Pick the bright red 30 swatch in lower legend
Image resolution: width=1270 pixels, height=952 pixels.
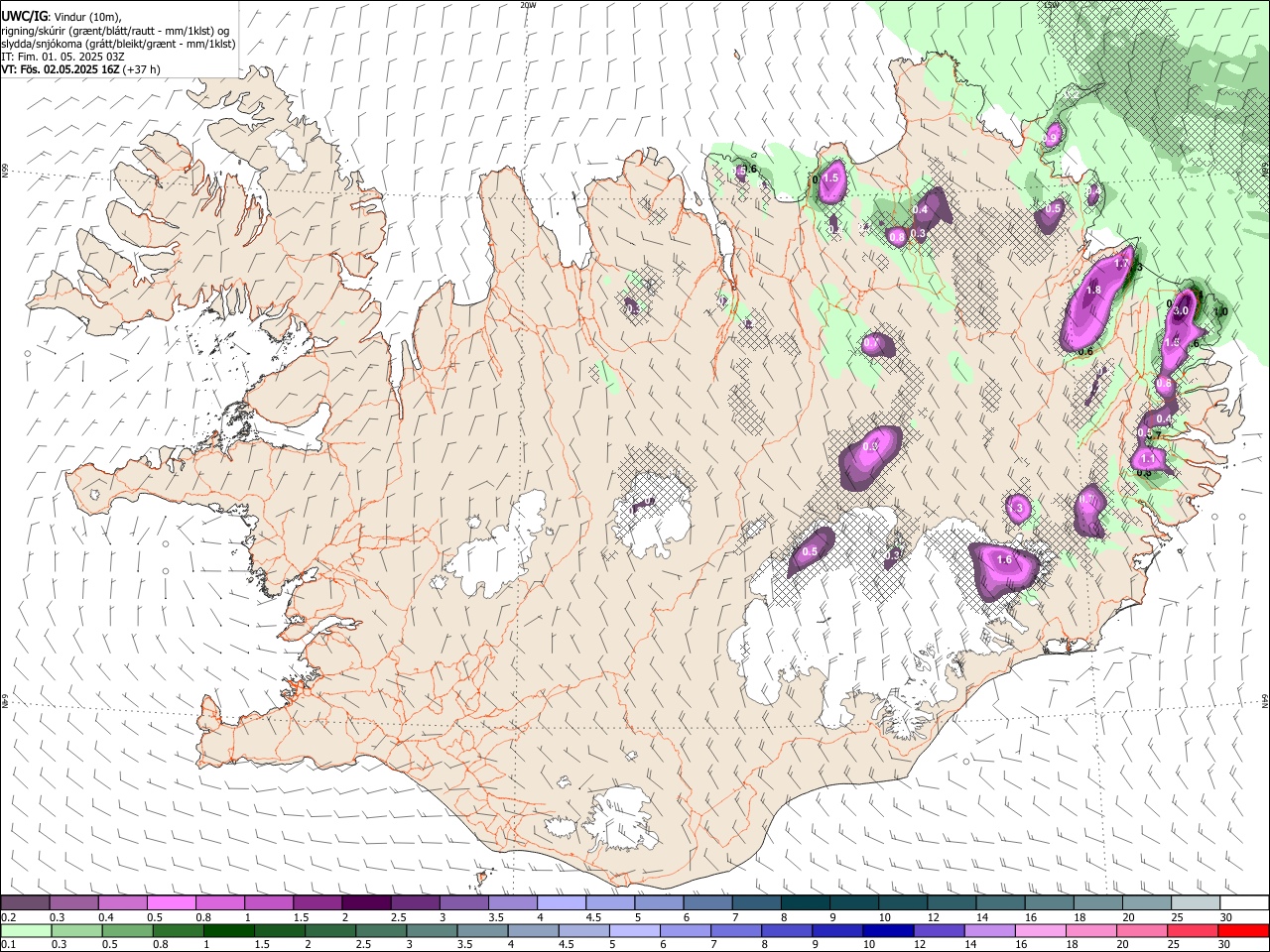[x=1242, y=930]
